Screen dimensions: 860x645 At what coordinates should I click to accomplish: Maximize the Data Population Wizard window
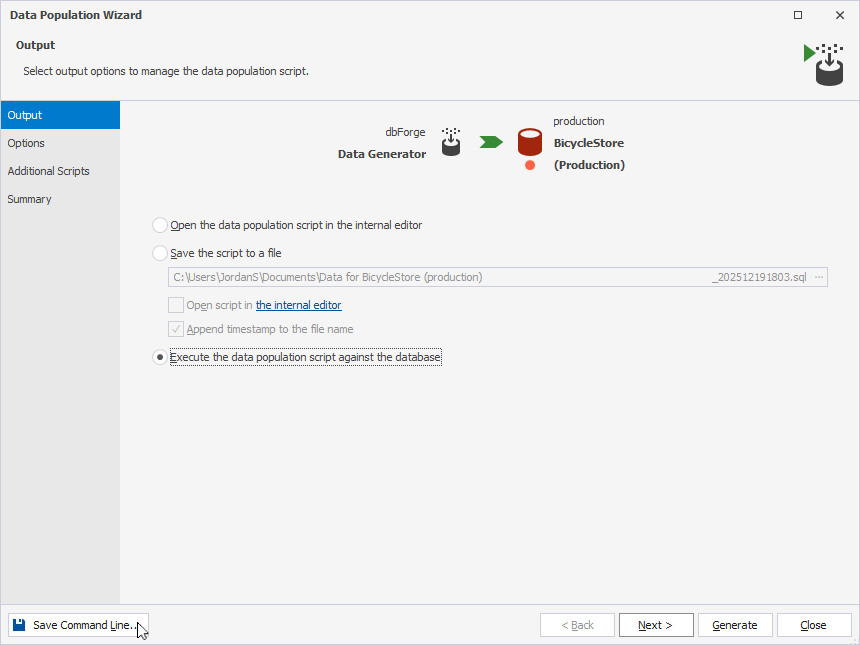pyautogui.click(x=798, y=15)
